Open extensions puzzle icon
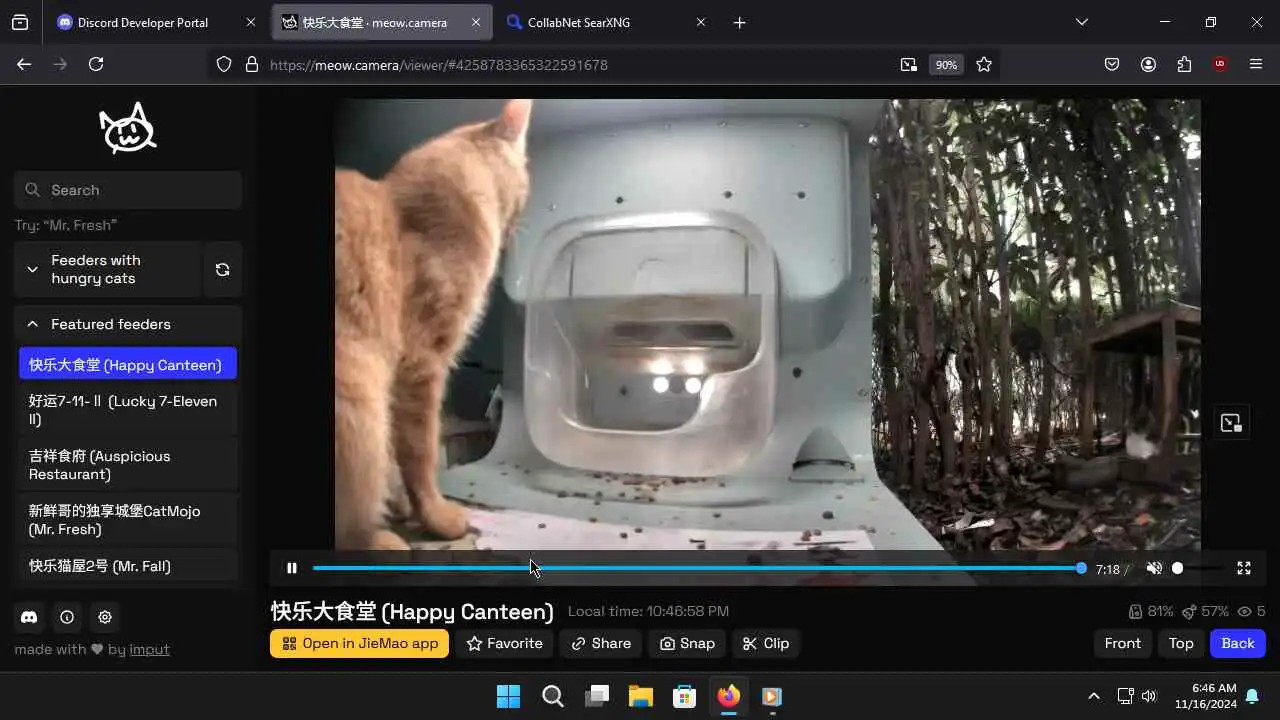Screen dimensions: 1280x720 tap(1184, 64)
